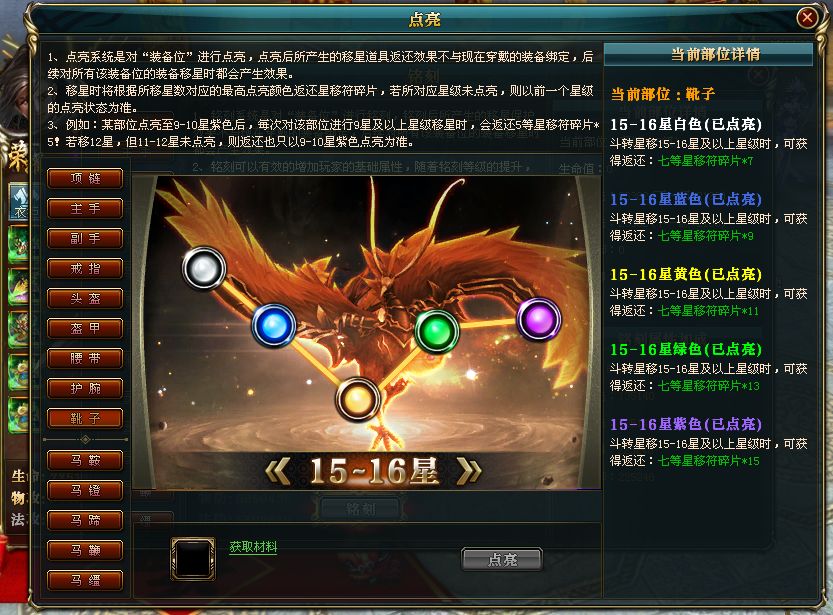Select the yellow orb at the bottom
The width and height of the screenshot is (833, 615).
(x=358, y=399)
